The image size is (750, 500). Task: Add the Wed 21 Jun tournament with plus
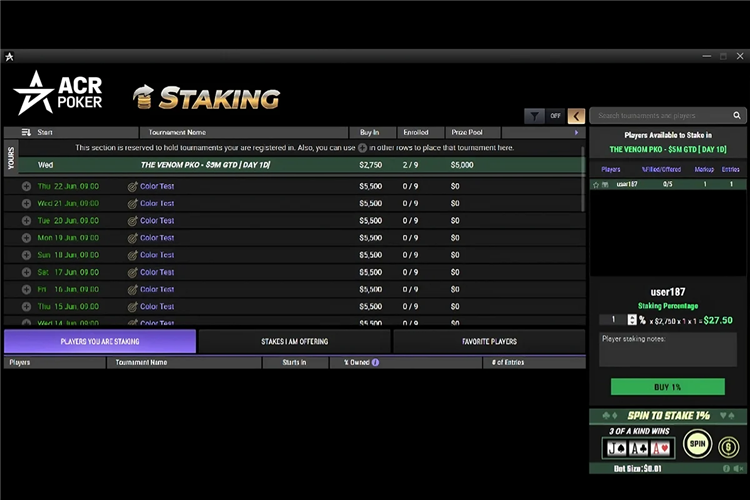click(26, 203)
